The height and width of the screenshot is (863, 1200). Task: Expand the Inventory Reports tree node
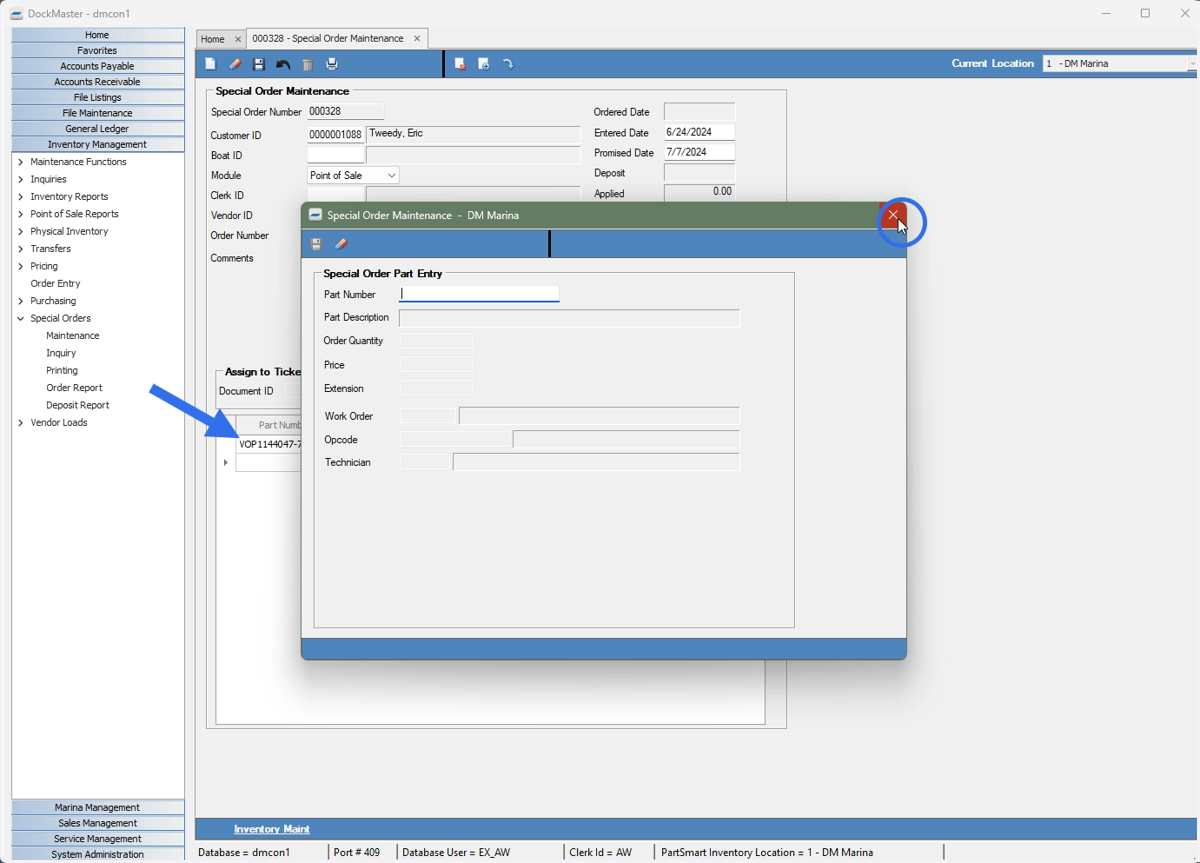(x=21, y=197)
